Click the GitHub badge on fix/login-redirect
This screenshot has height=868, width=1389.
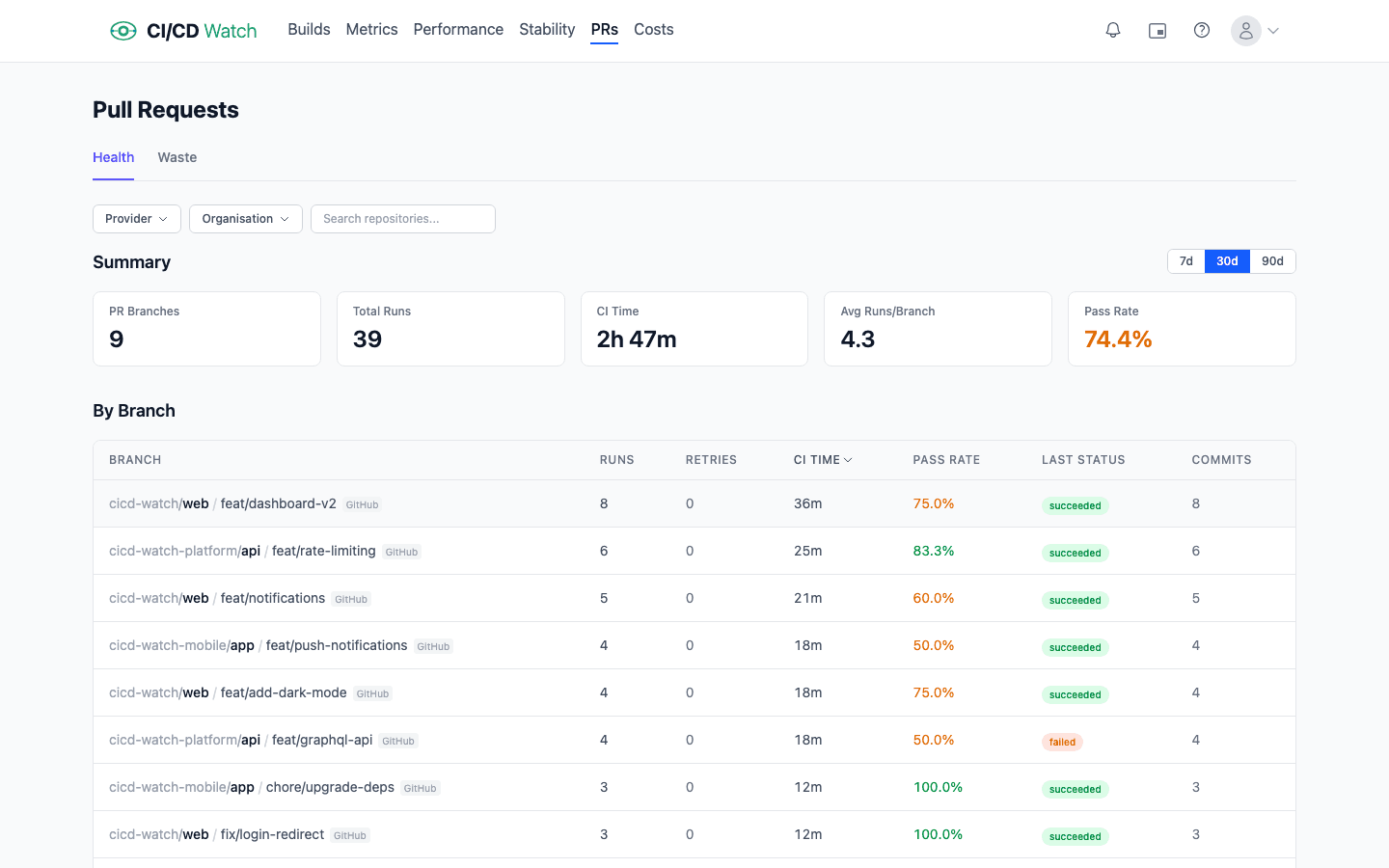349,835
